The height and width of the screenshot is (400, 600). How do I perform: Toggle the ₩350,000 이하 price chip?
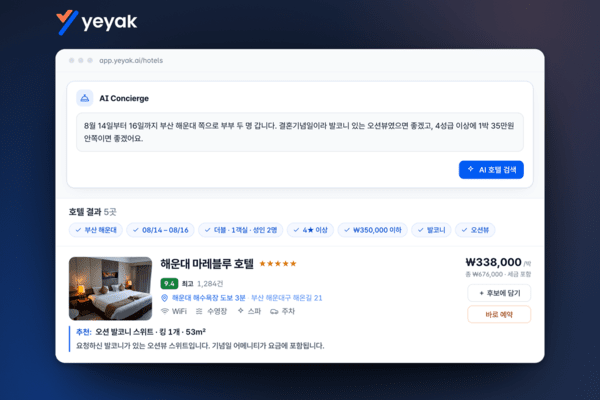372,230
